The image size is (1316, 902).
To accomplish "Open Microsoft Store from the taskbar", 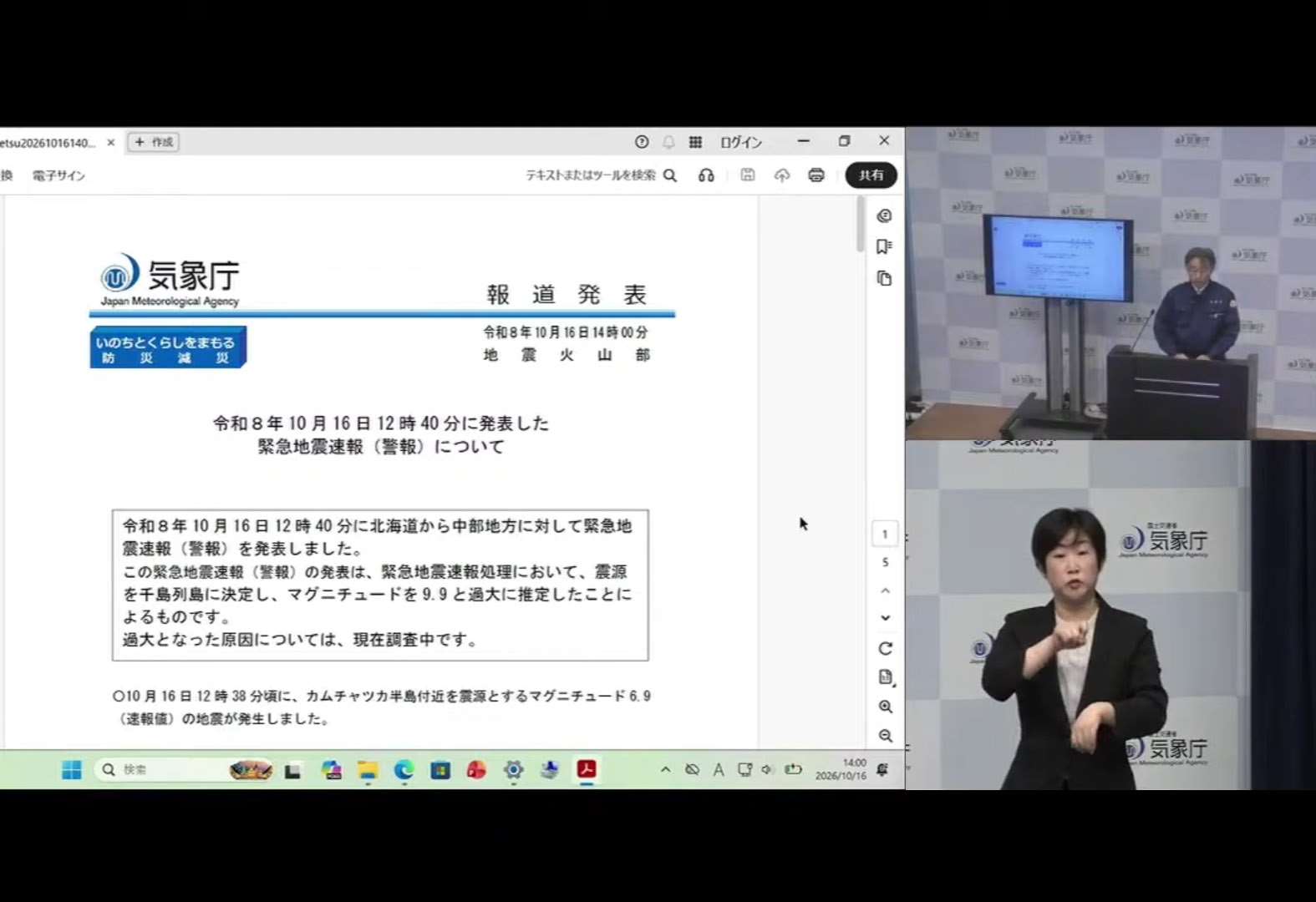I will (440, 770).
